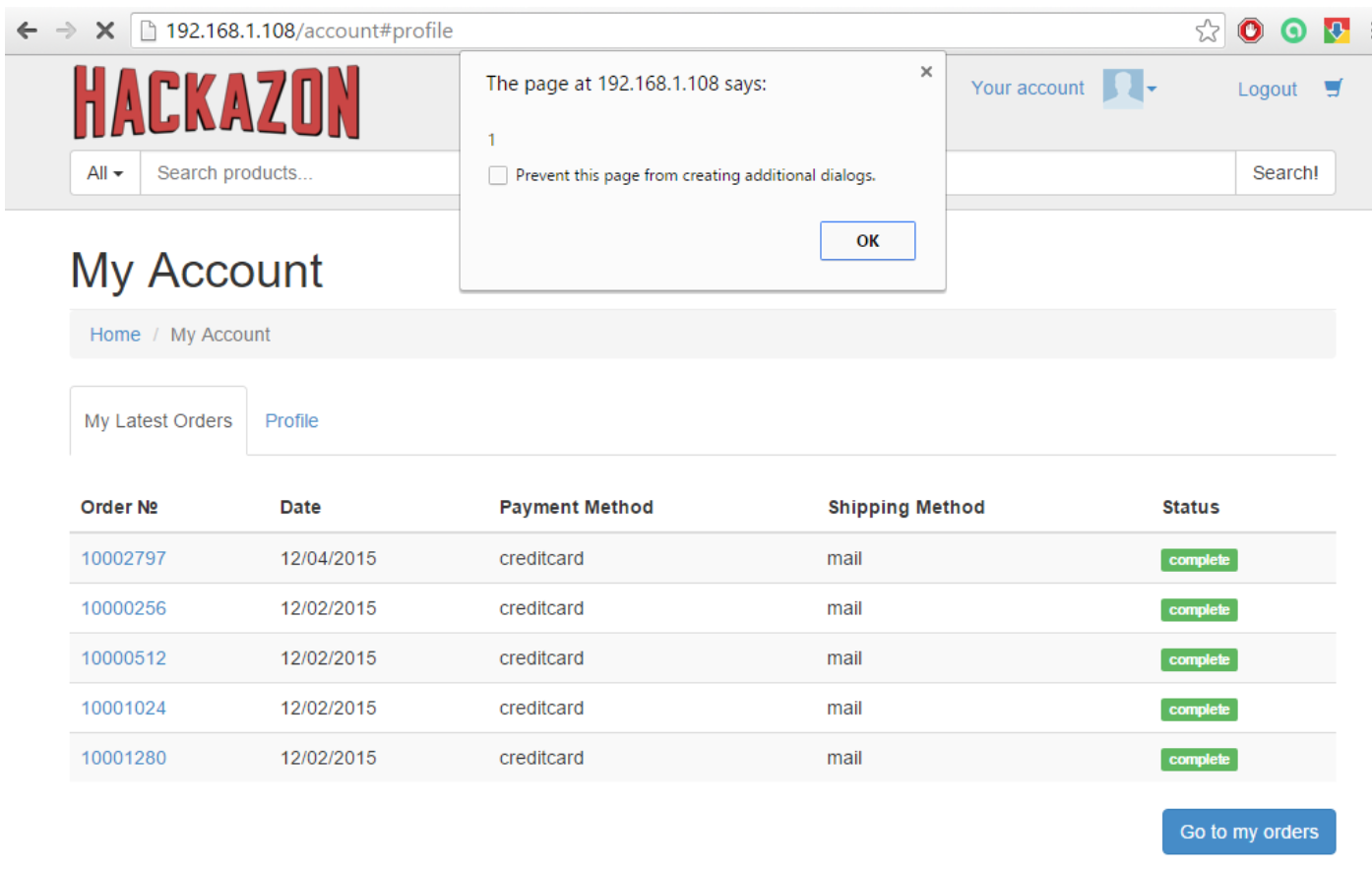Switch to the Profile tab

pos(291,420)
